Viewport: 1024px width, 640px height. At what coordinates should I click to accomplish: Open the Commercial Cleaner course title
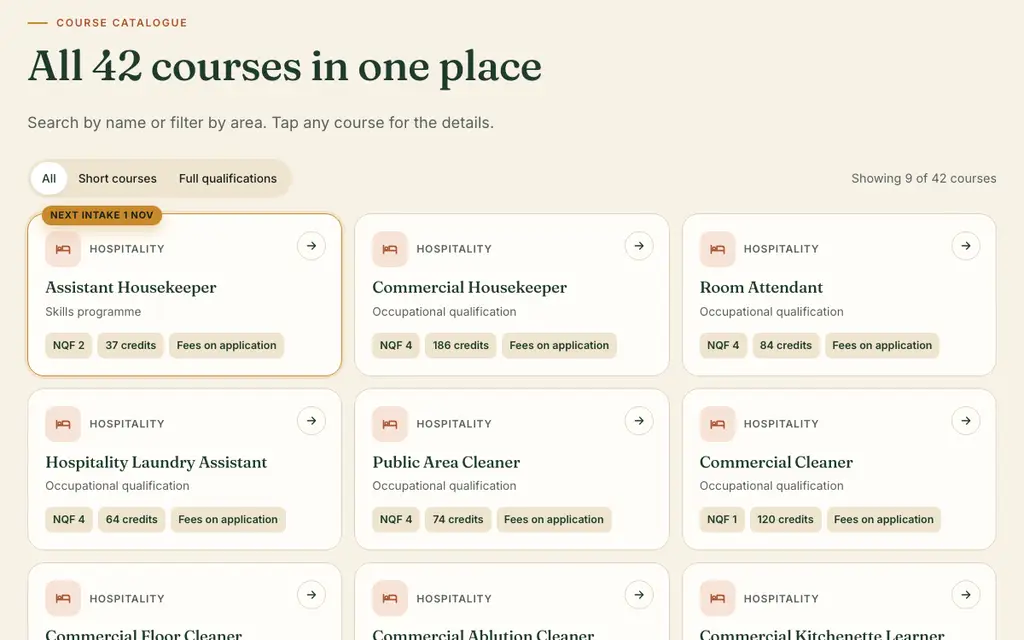tap(776, 462)
